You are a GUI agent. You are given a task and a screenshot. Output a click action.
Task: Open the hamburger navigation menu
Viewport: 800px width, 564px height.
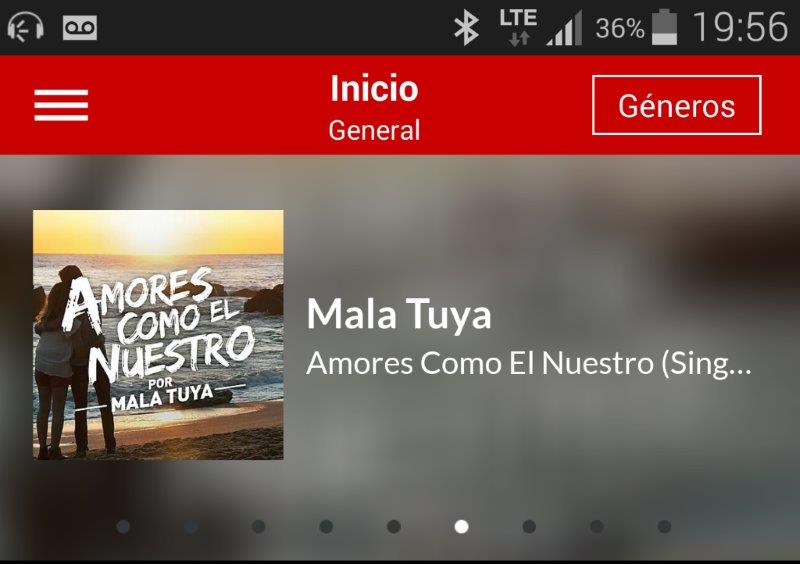(x=61, y=105)
